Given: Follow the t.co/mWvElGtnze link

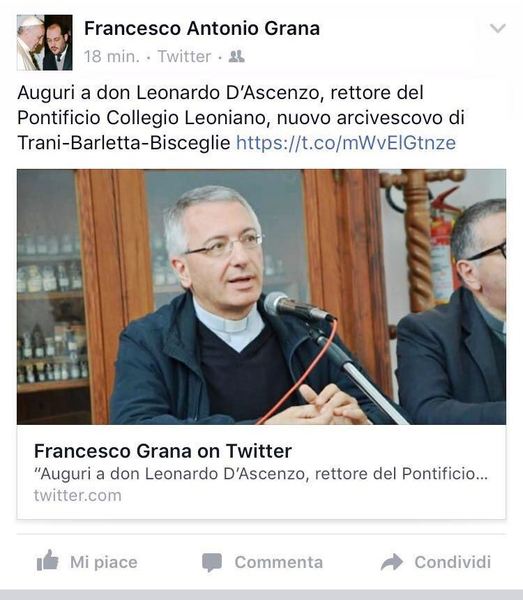Looking at the screenshot, I should point(346,143).
